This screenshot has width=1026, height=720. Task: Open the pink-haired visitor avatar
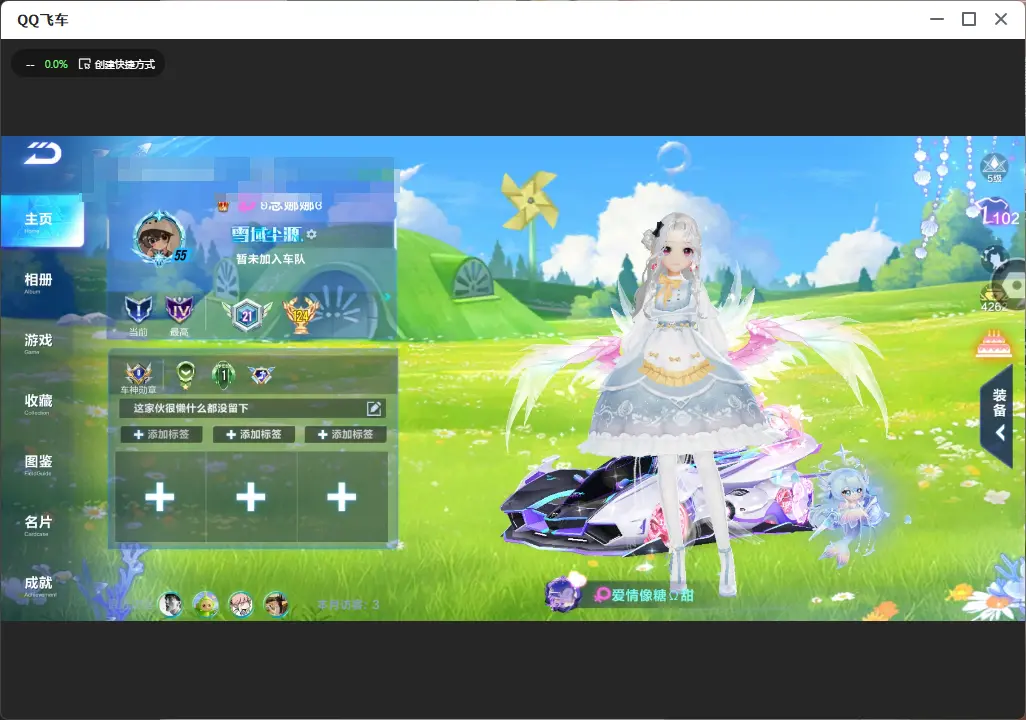(241, 604)
